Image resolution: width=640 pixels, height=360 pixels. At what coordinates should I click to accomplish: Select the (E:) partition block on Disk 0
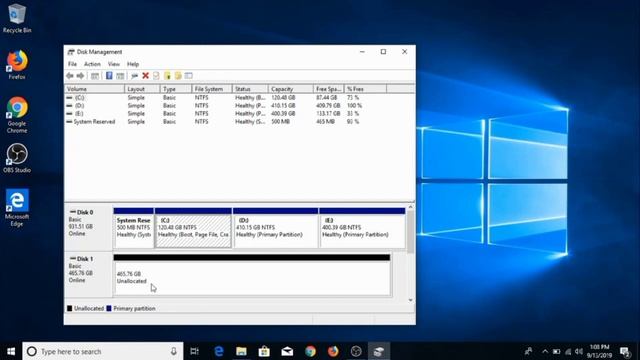(362, 228)
